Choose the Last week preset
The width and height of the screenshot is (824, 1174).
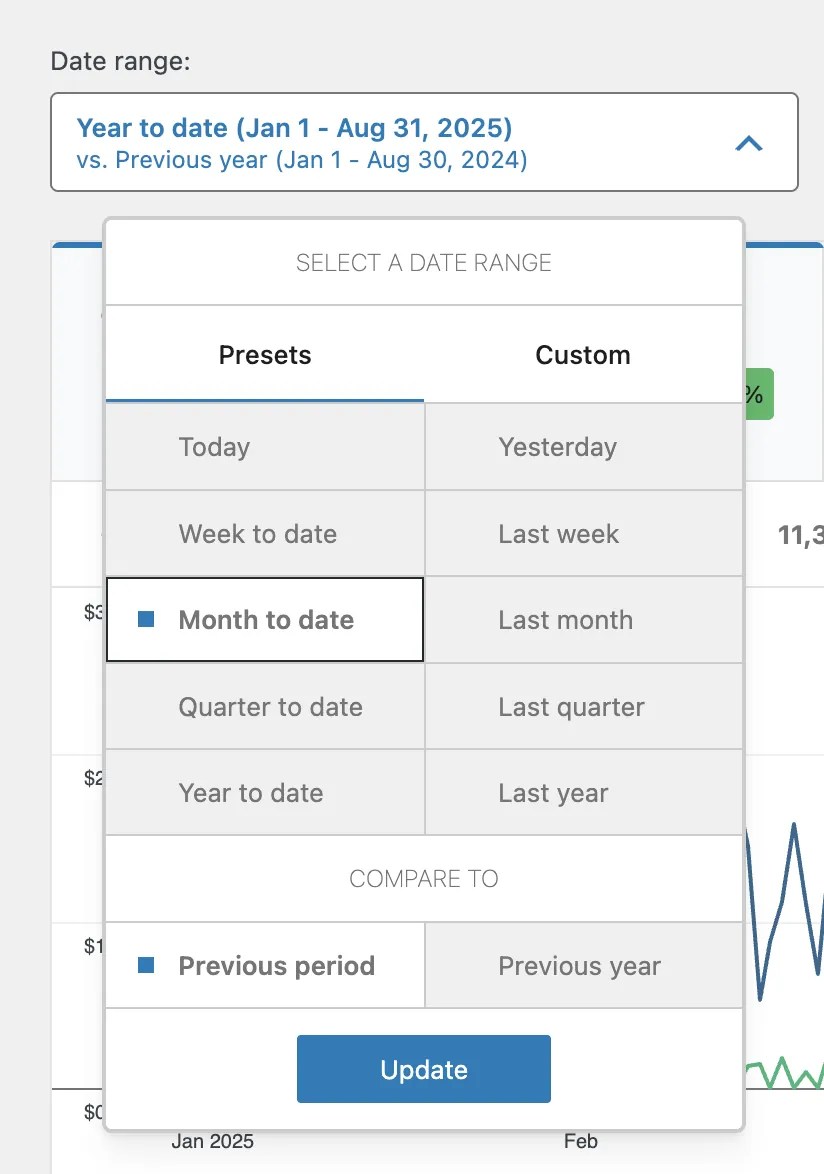584,534
